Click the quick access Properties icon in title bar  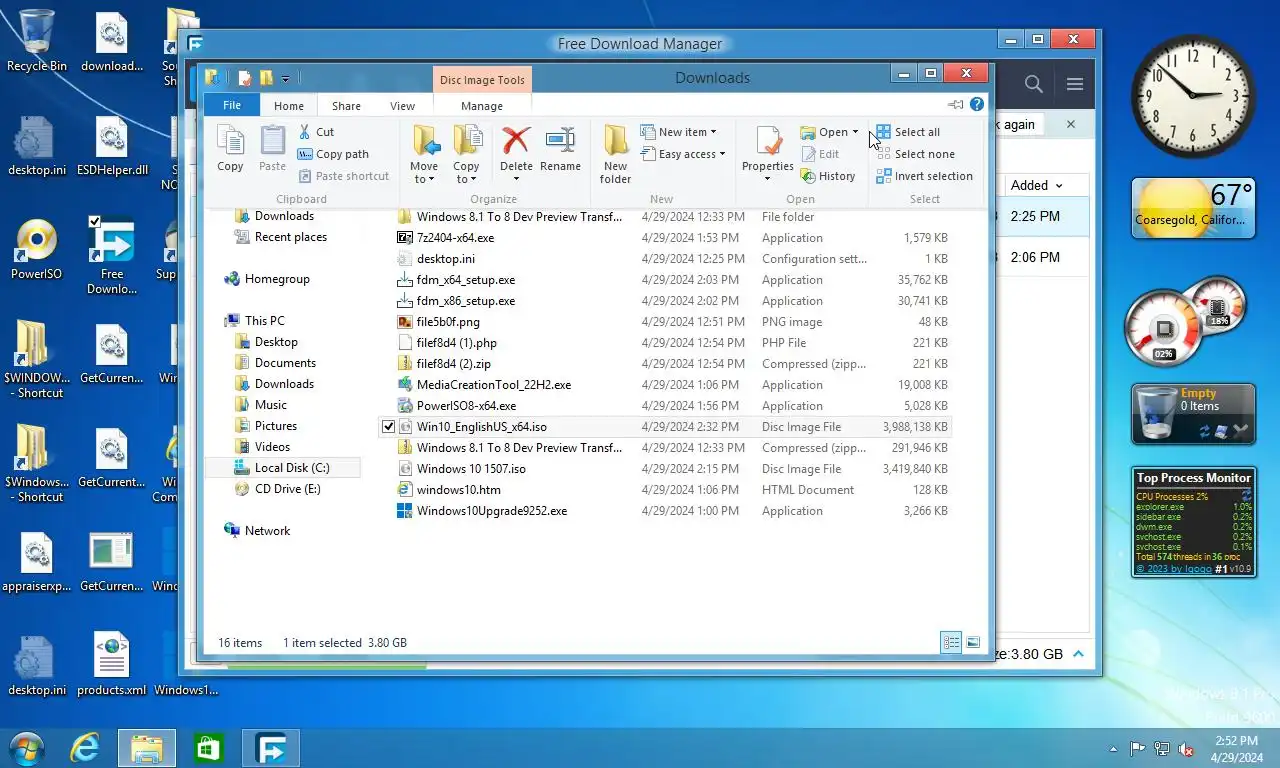click(x=244, y=77)
